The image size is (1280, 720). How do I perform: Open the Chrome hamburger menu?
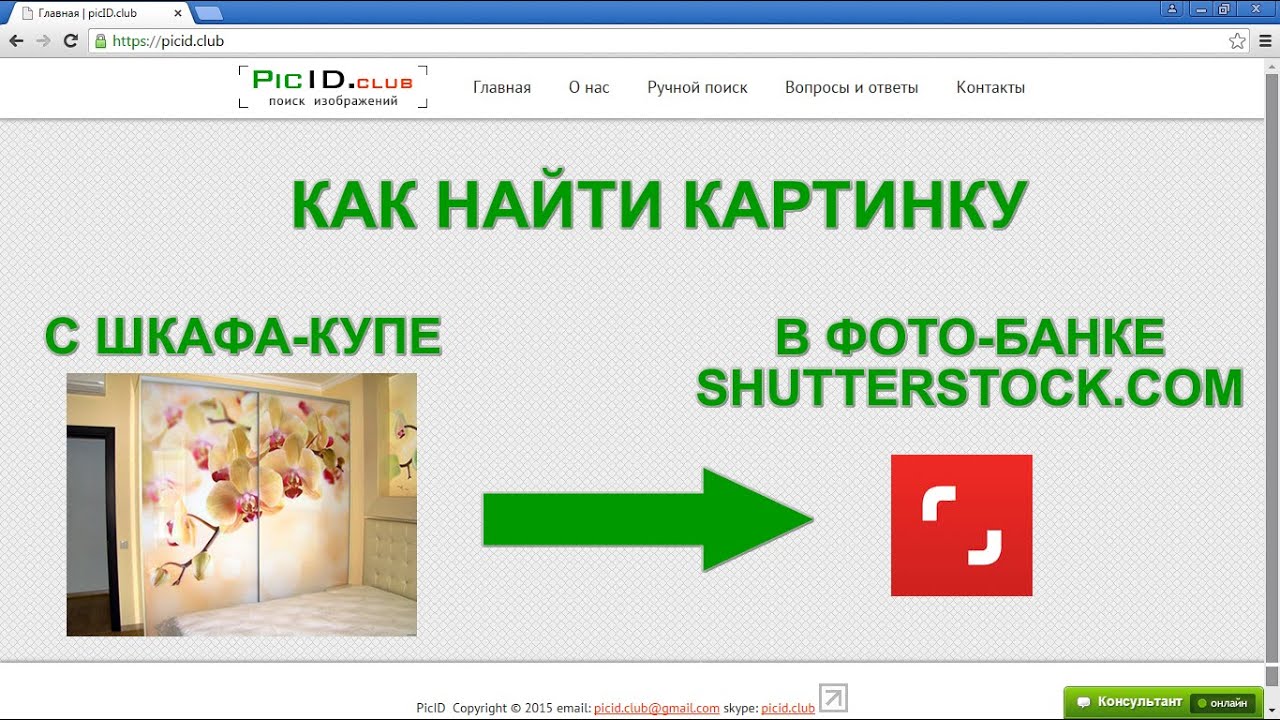1264,41
